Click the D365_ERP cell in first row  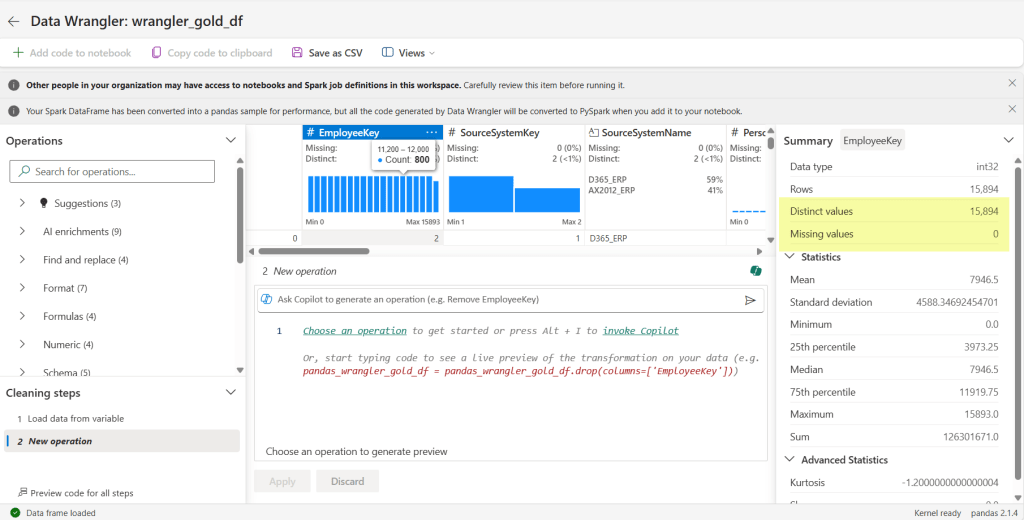(608, 238)
